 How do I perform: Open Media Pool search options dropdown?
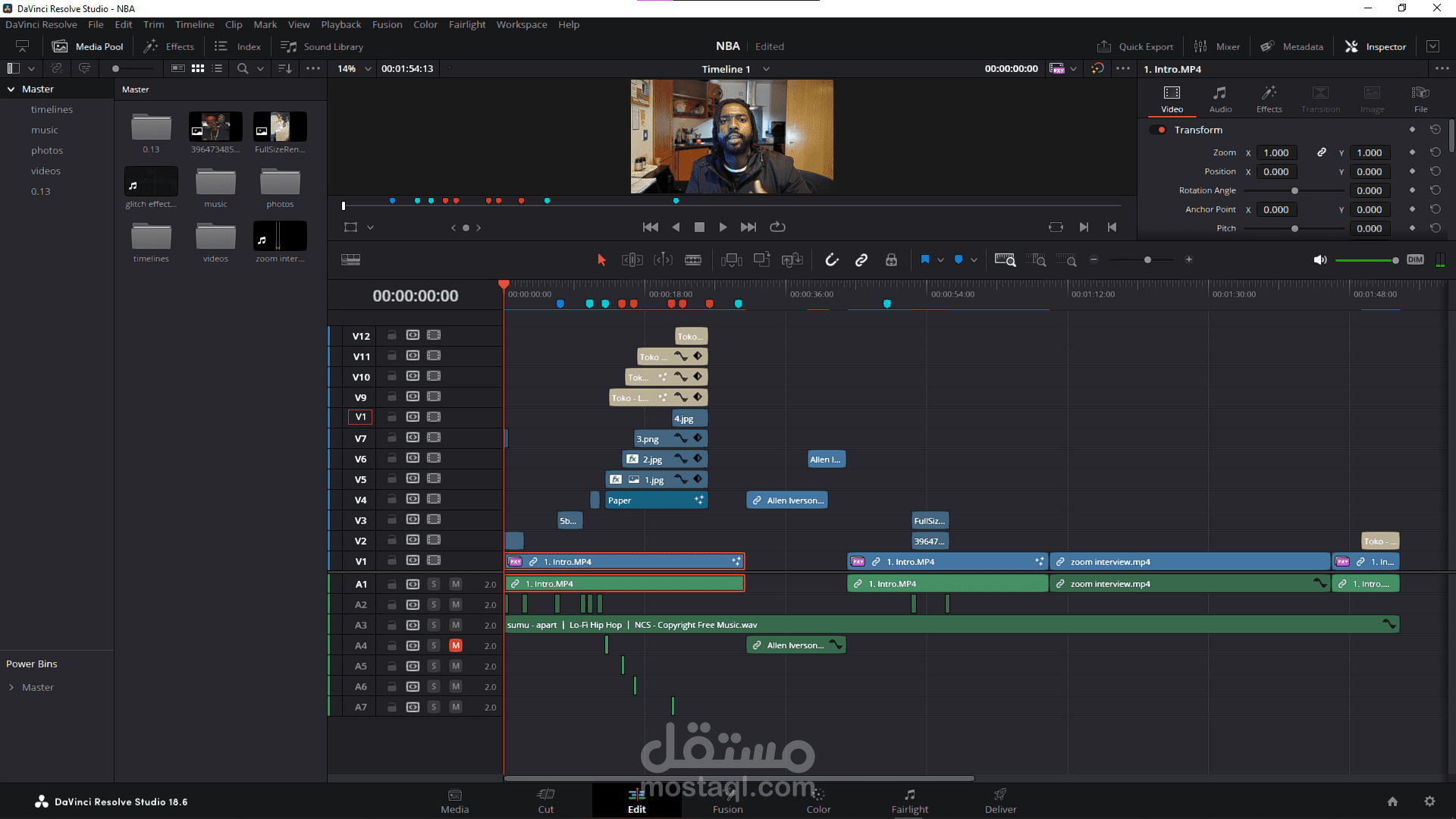260,68
